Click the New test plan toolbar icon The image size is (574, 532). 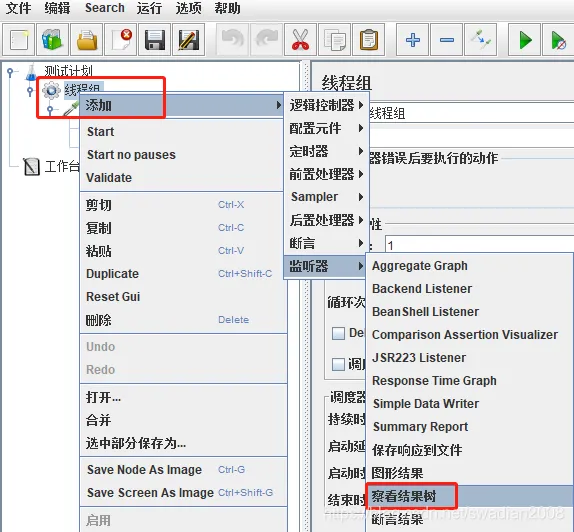[19, 40]
